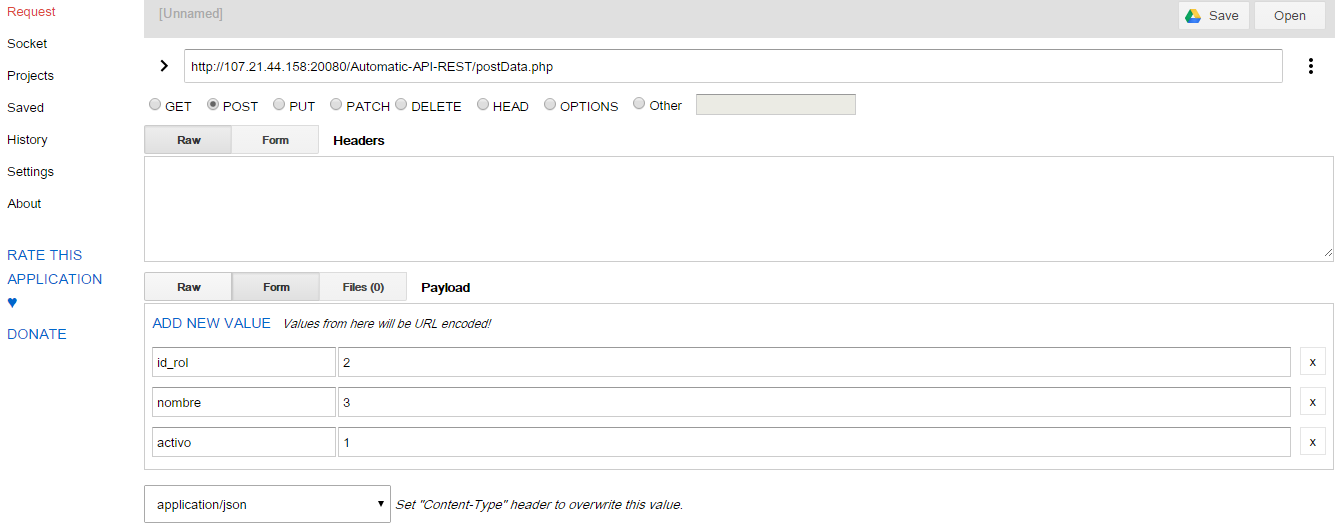Viewport: 1335px width, 527px height.
Task: Click the Google Drive Save icon
Action: coord(1193,15)
